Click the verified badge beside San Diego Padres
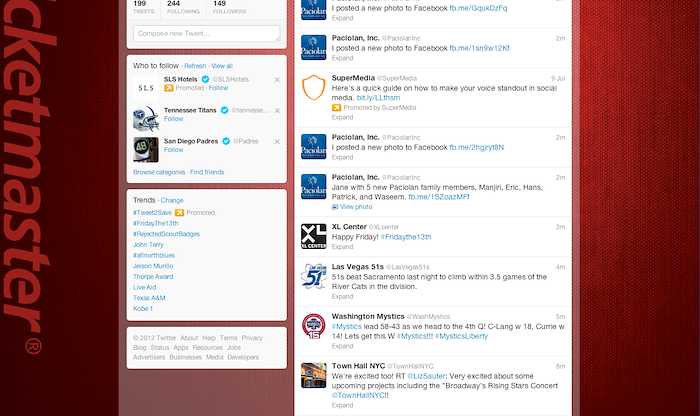700x416 pixels. [x=226, y=141]
